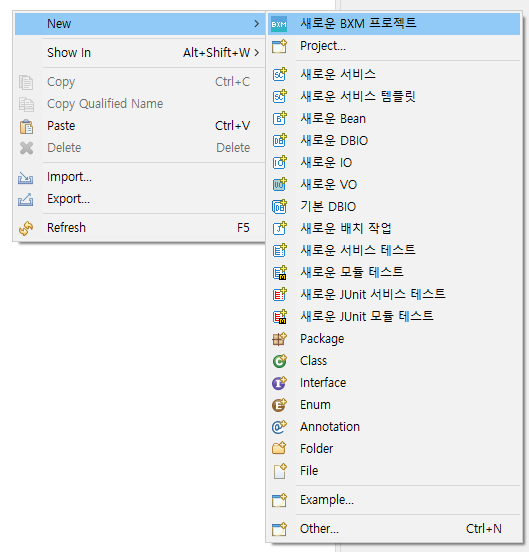Click the Folder icon

279,448
